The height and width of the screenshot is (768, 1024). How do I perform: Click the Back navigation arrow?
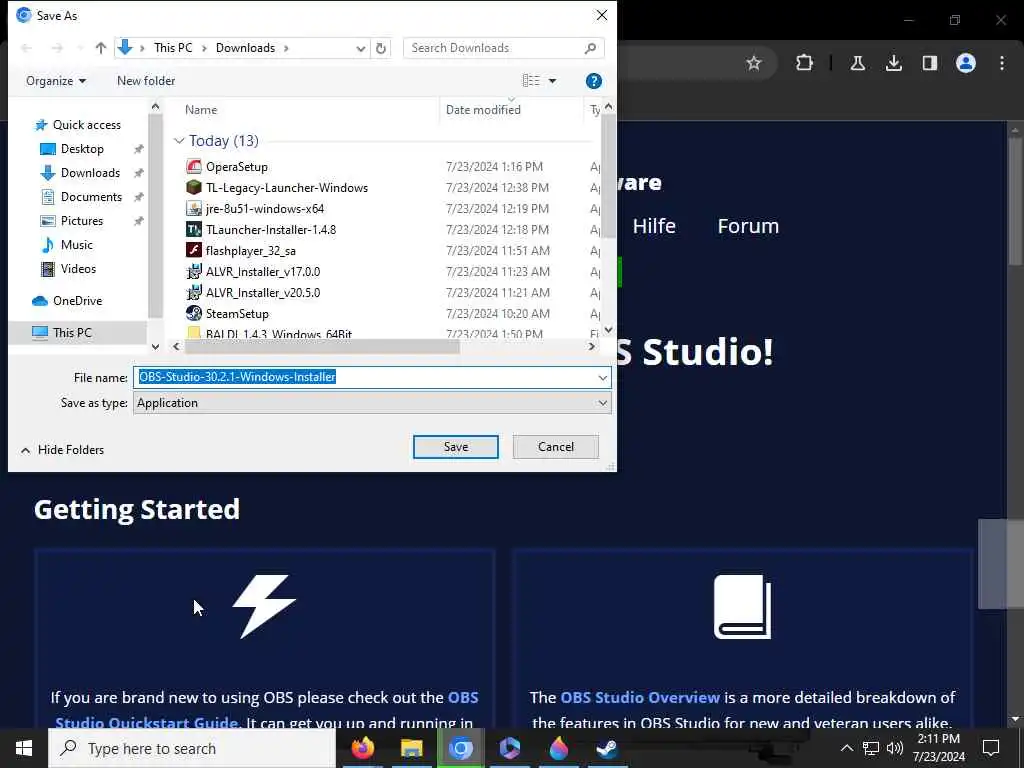(x=27, y=48)
